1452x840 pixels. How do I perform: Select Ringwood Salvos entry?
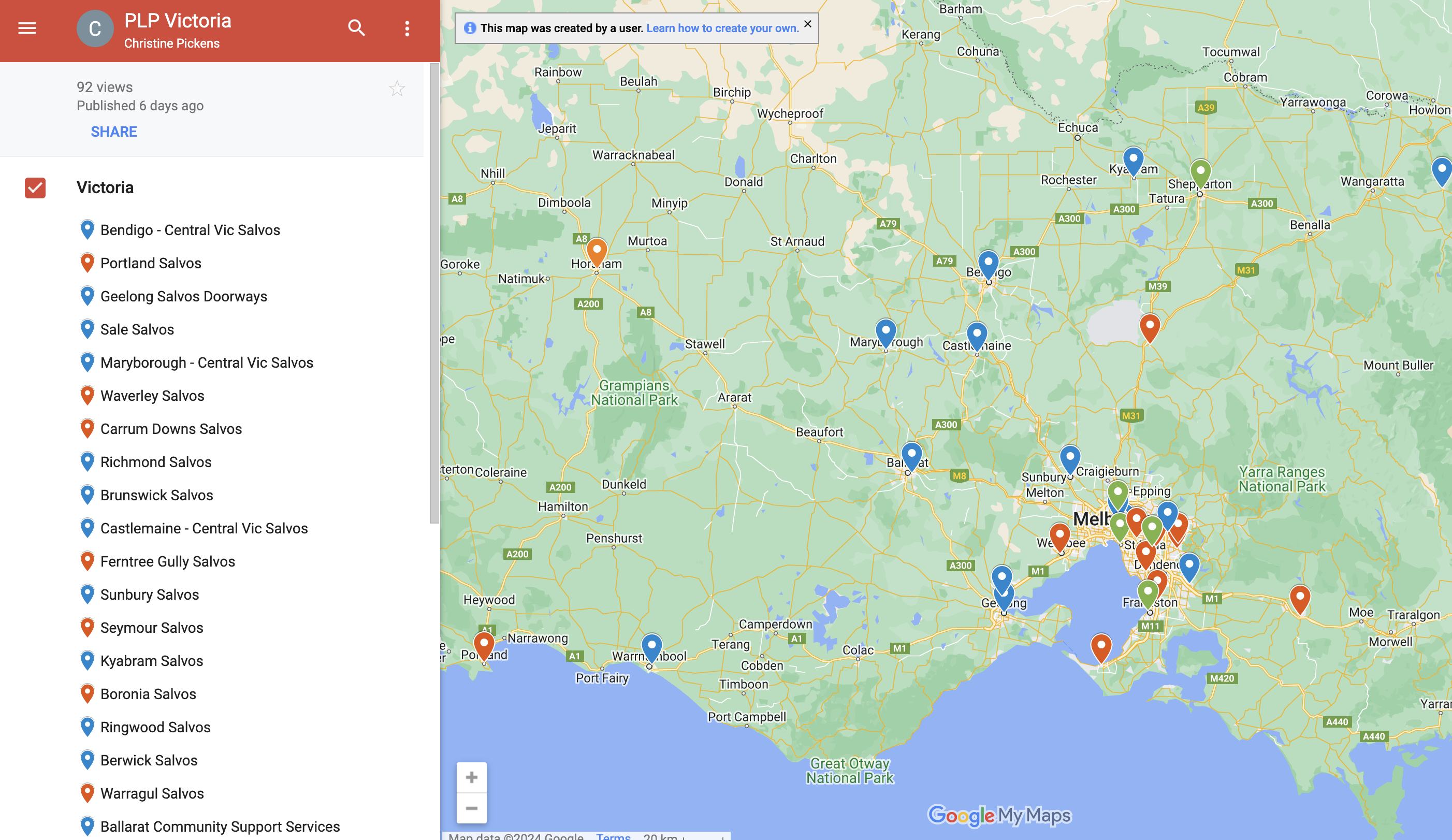[x=155, y=727]
